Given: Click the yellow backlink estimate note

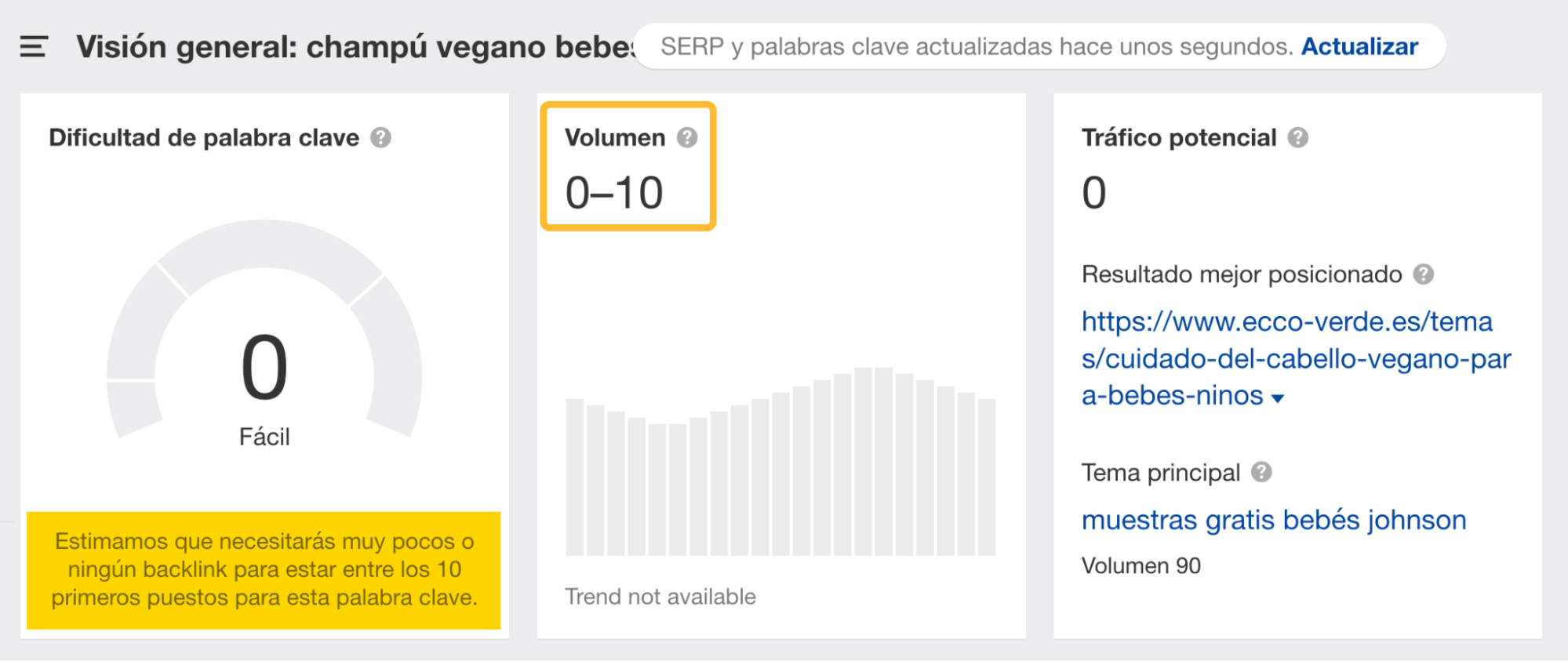Looking at the screenshot, I should coord(264,570).
